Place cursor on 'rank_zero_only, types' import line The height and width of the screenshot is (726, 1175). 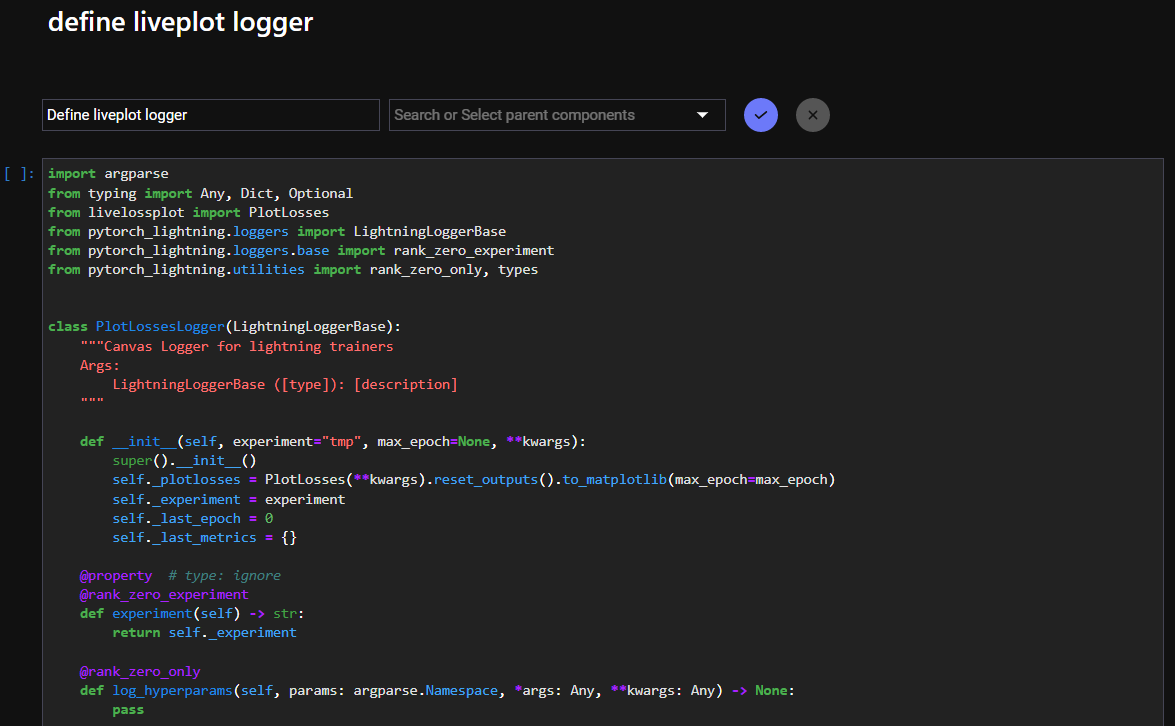coord(292,270)
